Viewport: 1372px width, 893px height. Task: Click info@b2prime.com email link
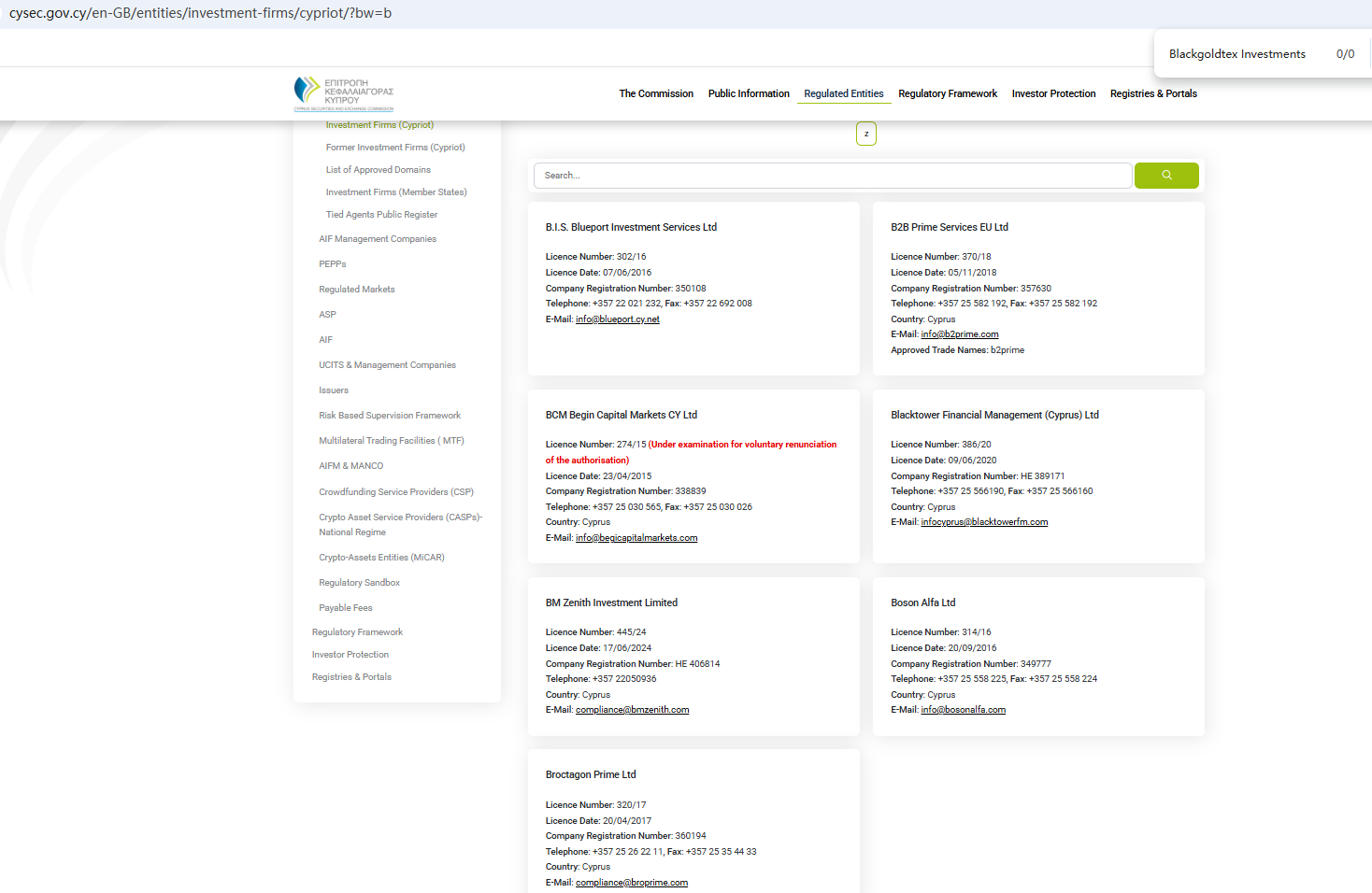[x=959, y=334]
